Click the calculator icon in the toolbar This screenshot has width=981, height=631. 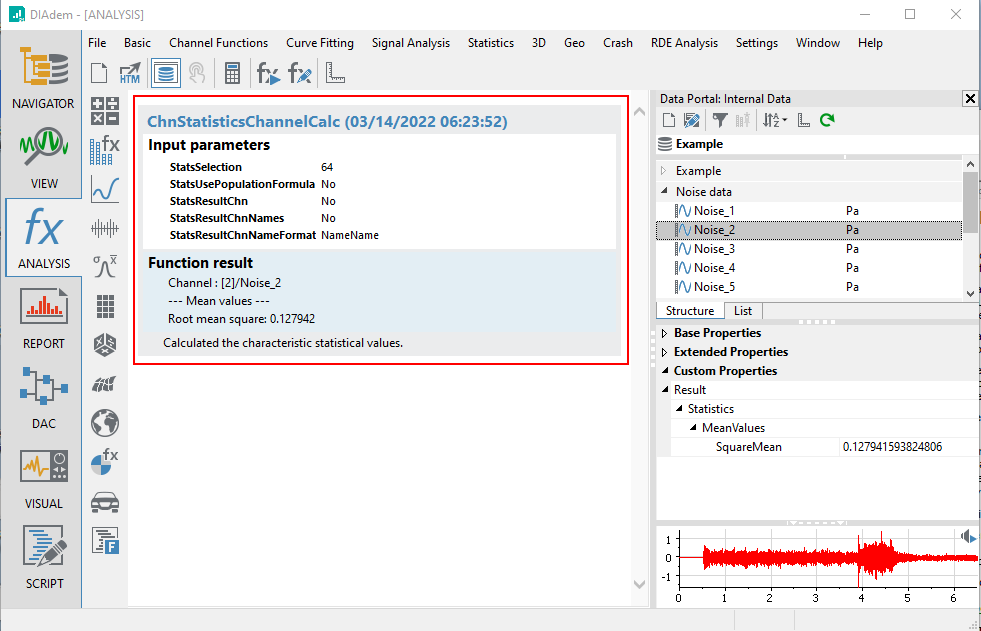point(232,73)
